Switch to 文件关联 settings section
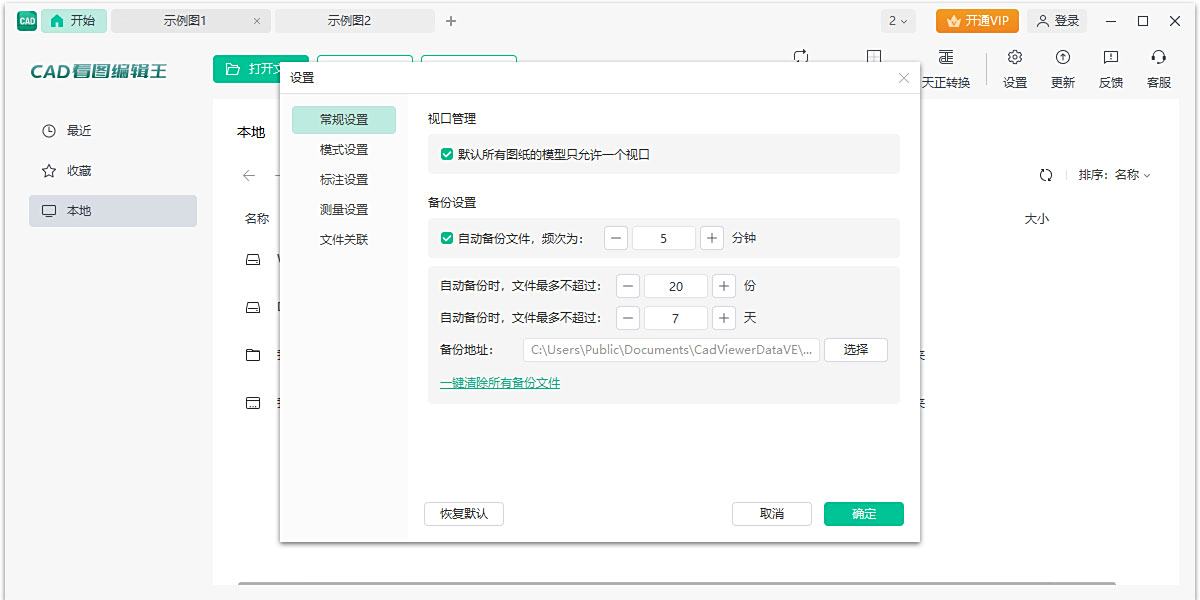Viewport: 1200px width, 600px height. (344, 240)
